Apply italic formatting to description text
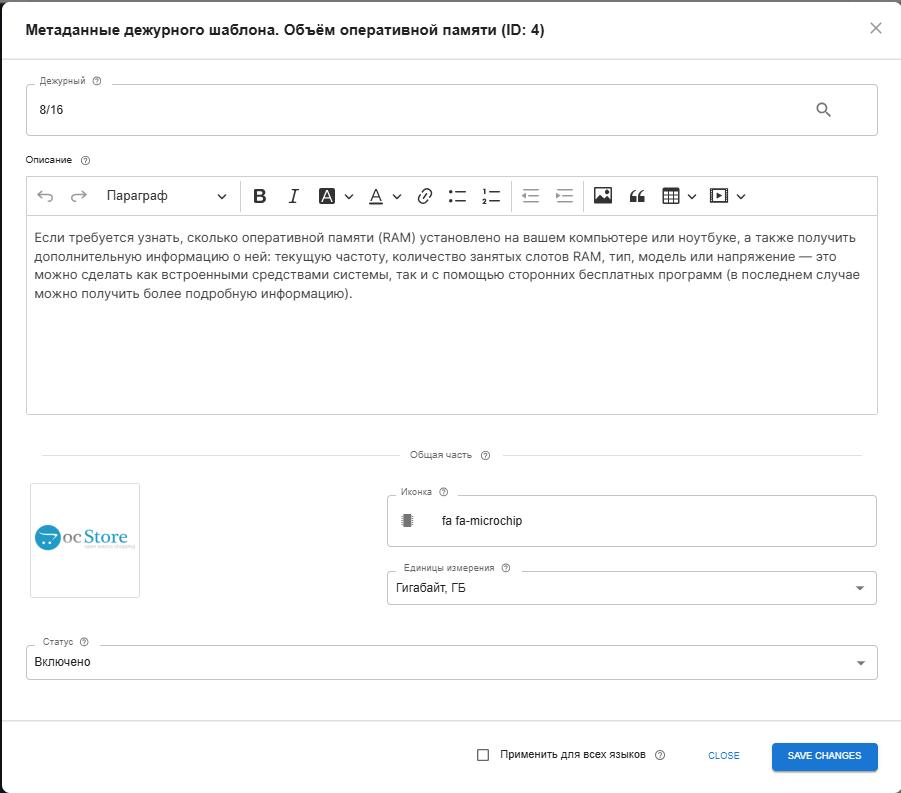Image resolution: width=901 pixels, height=793 pixels. (x=293, y=196)
